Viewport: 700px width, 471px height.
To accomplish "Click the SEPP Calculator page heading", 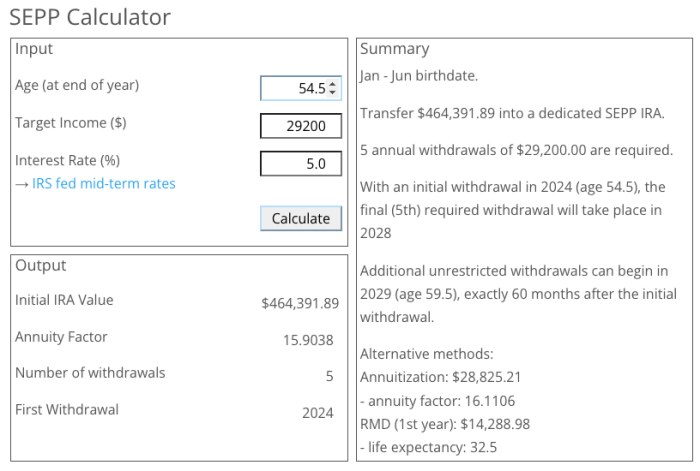I will click(x=90, y=17).
